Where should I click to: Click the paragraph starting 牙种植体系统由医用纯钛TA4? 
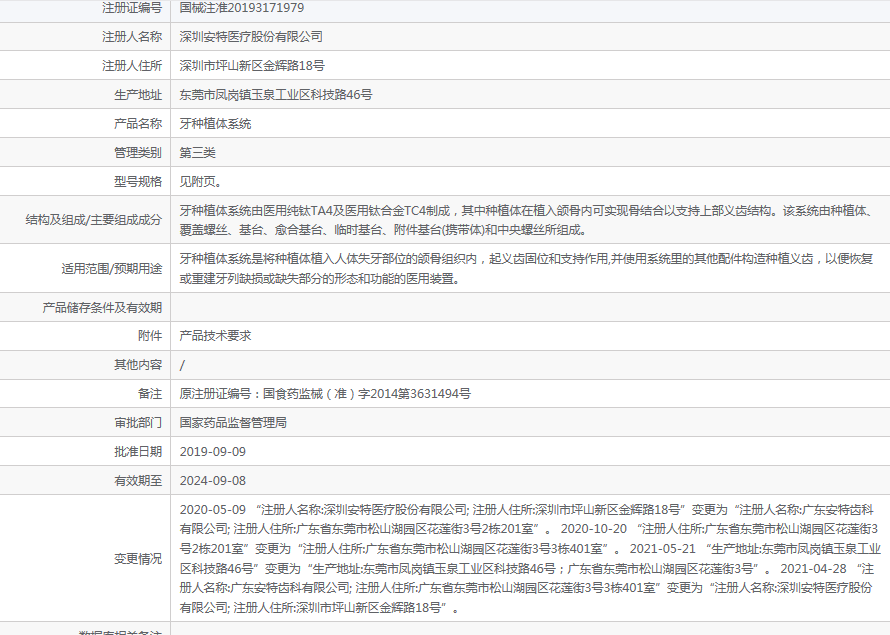point(527,220)
